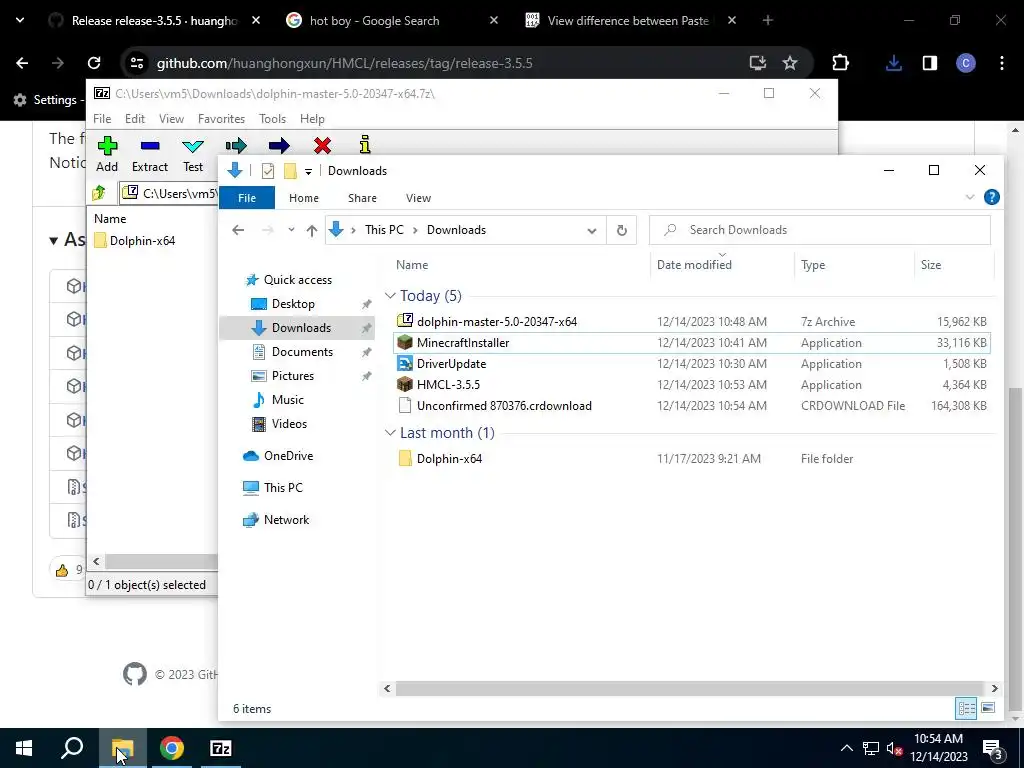This screenshot has height=768, width=1024.
Task: Open Explorer help question-mark icon
Action: [991, 197]
